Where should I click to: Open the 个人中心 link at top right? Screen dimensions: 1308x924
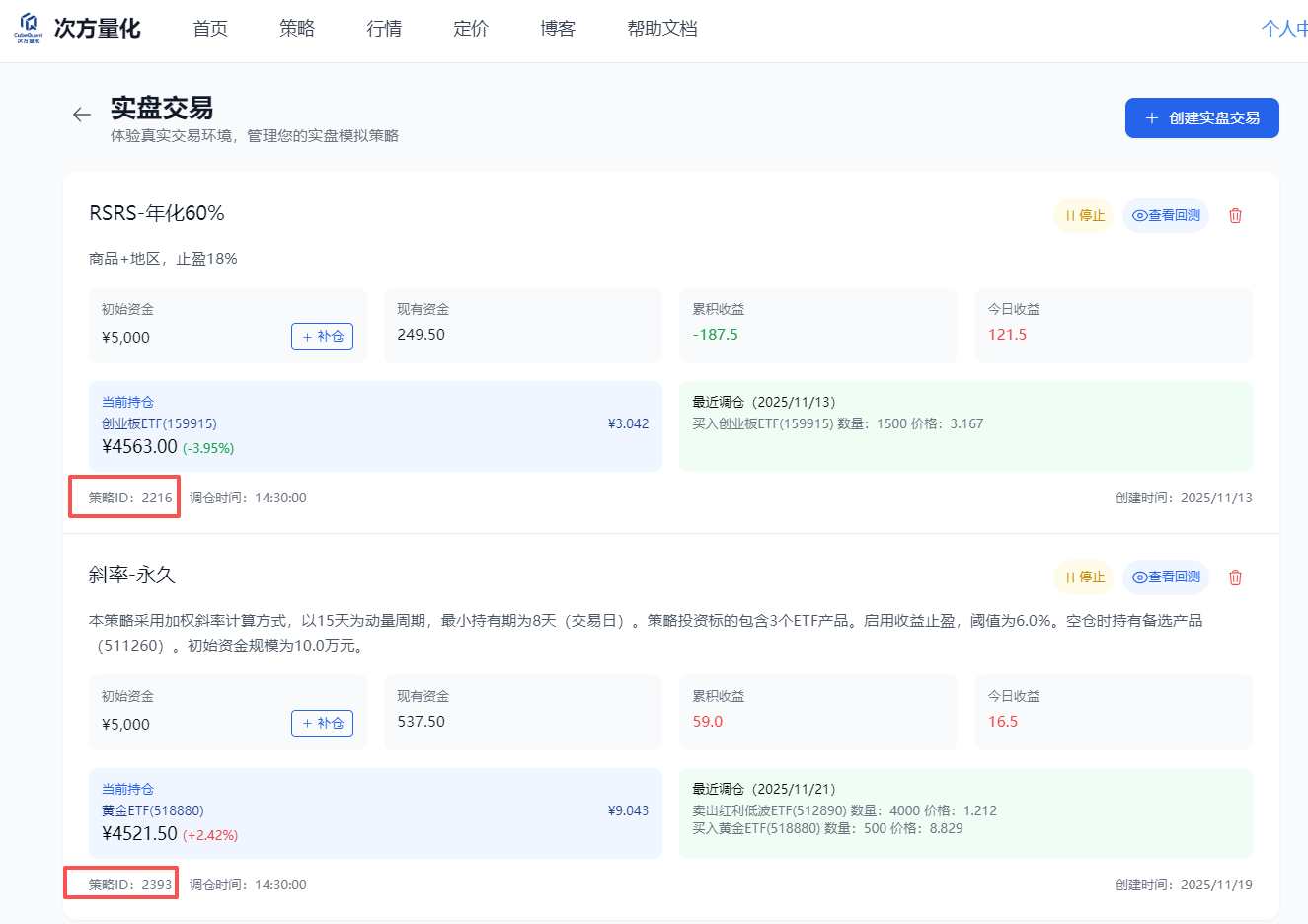tap(1283, 29)
